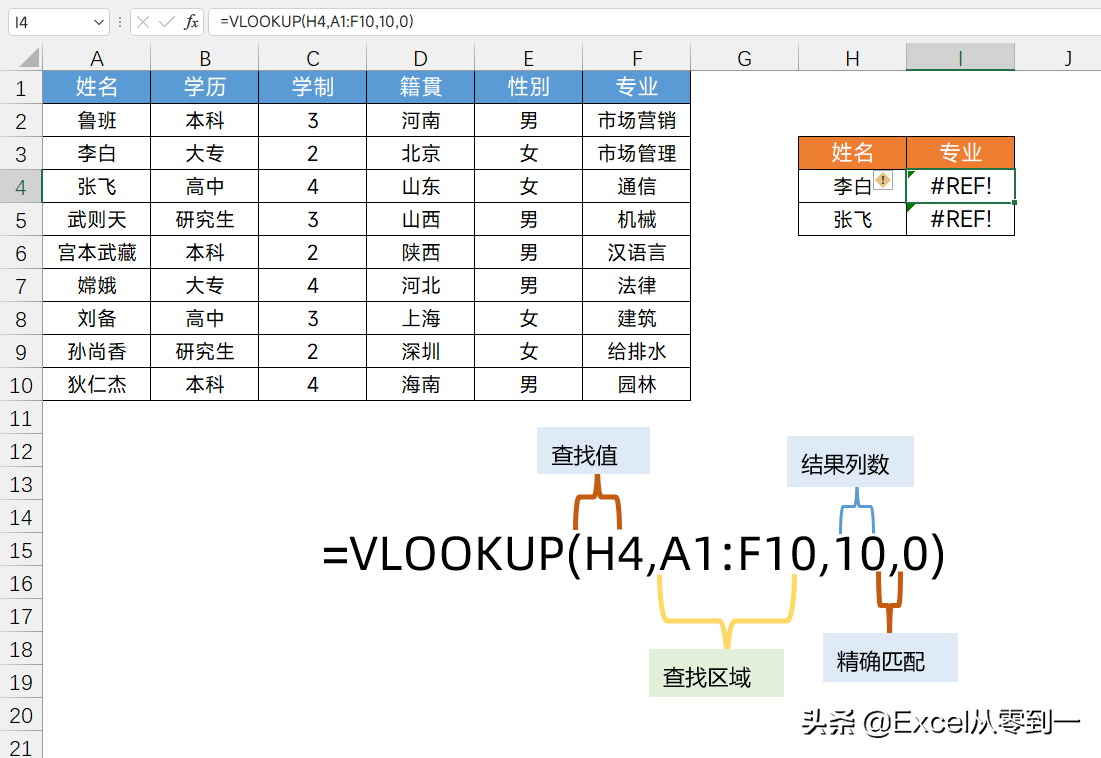Select row 20 header
This screenshot has width=1101, height=758.
pyautogui.click(x=21, y=715)
